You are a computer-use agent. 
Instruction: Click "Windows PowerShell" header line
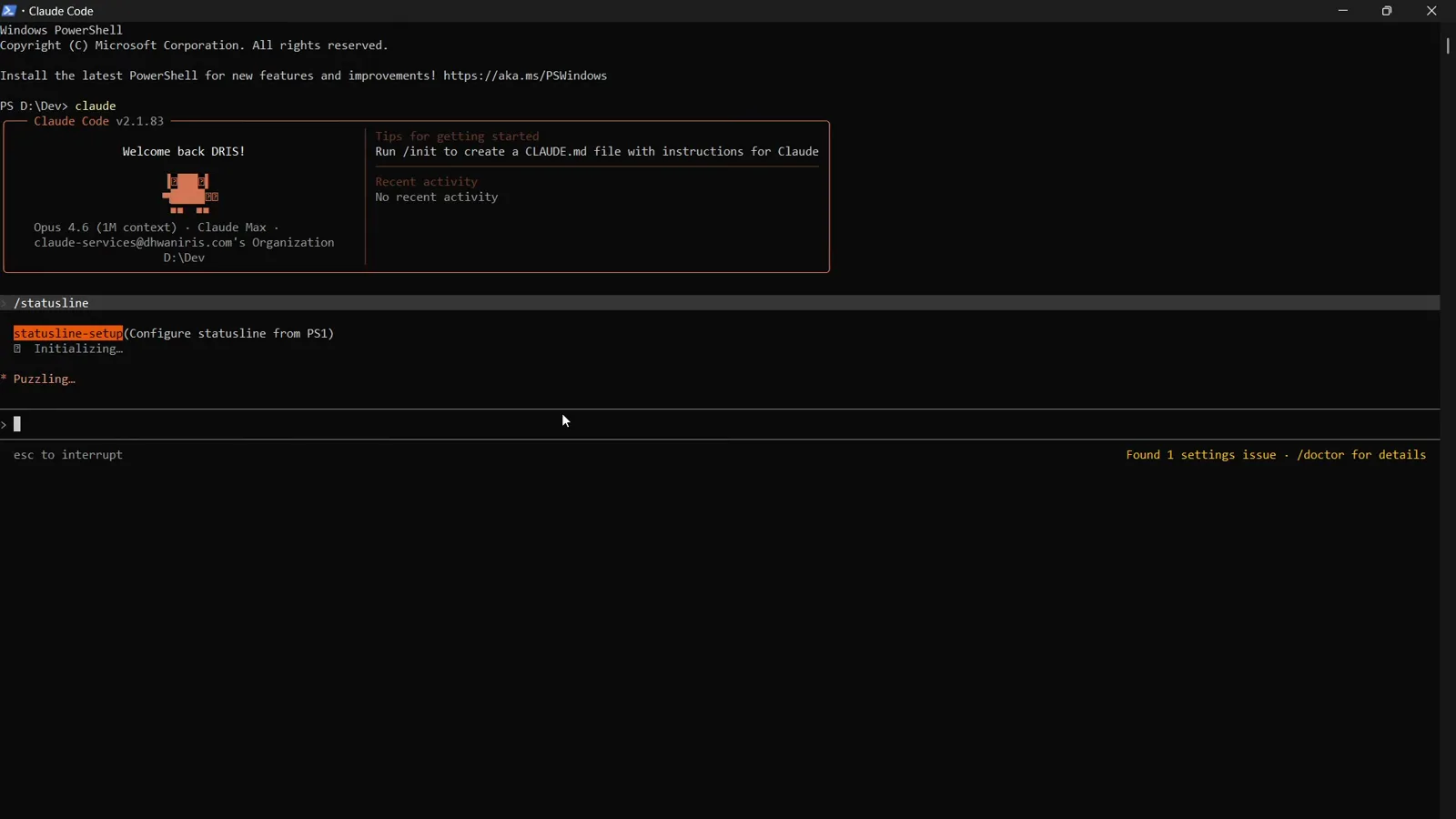[61, 30]
